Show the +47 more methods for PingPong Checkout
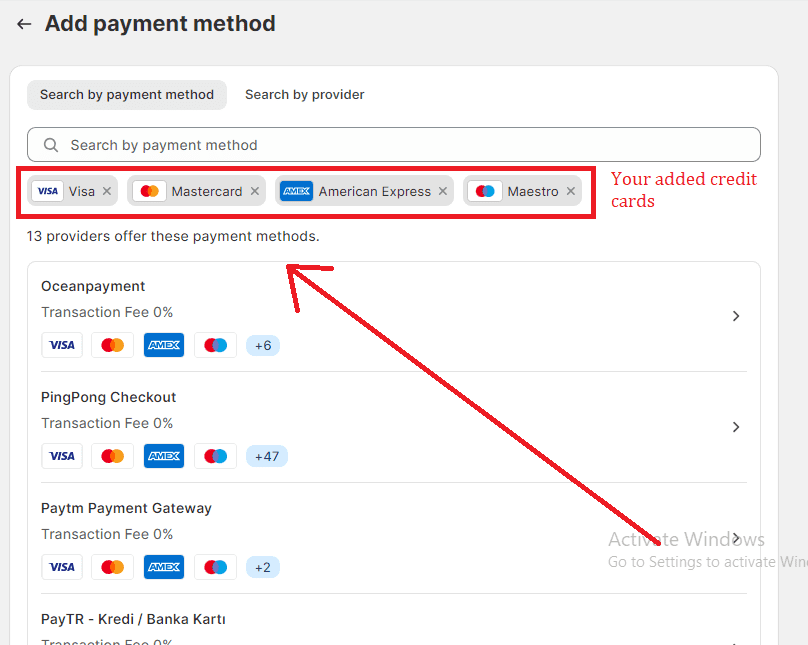This screenshot has width=808, height=645. (266, 456)
